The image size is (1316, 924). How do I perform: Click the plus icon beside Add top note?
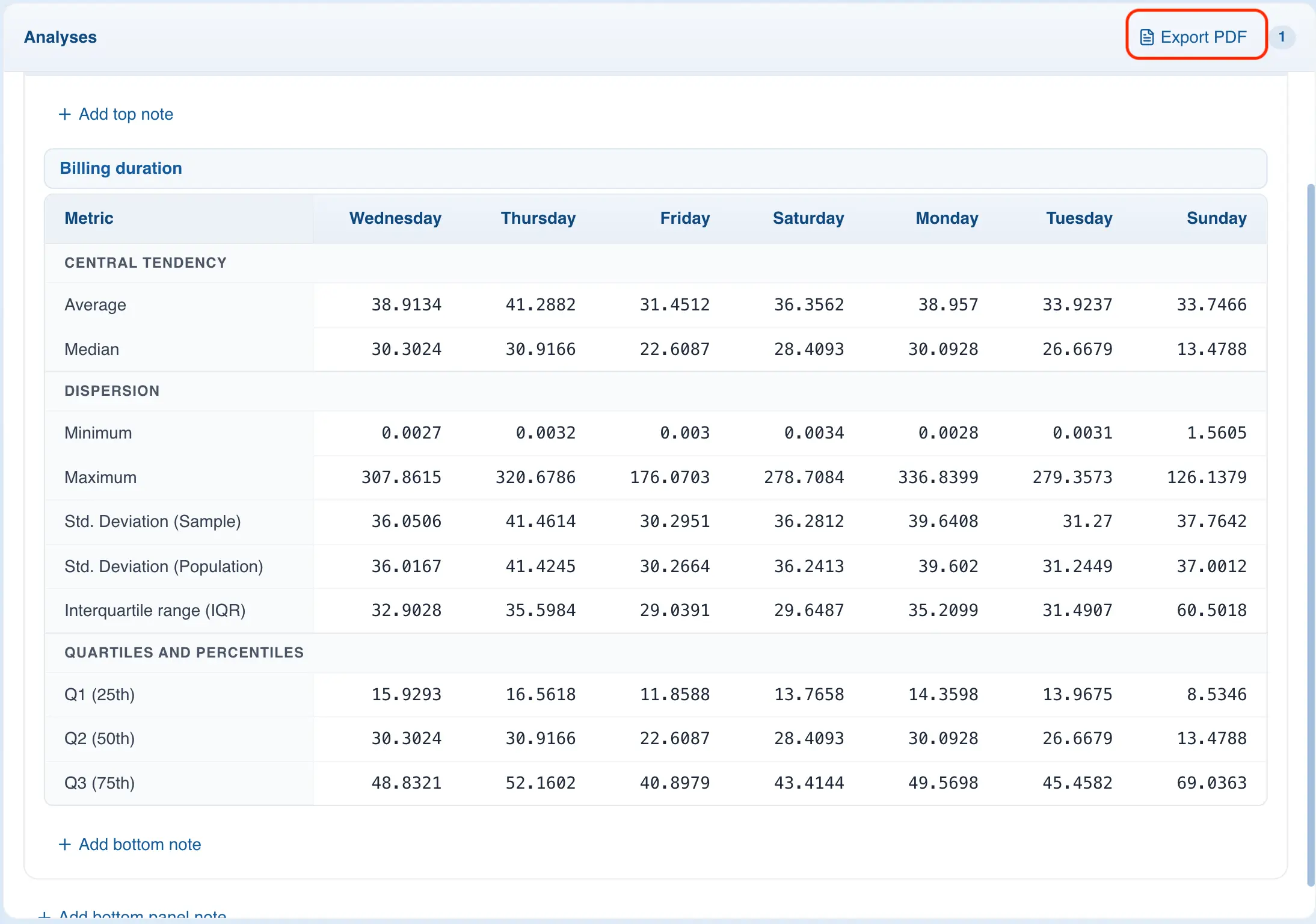tap(65, 114)
